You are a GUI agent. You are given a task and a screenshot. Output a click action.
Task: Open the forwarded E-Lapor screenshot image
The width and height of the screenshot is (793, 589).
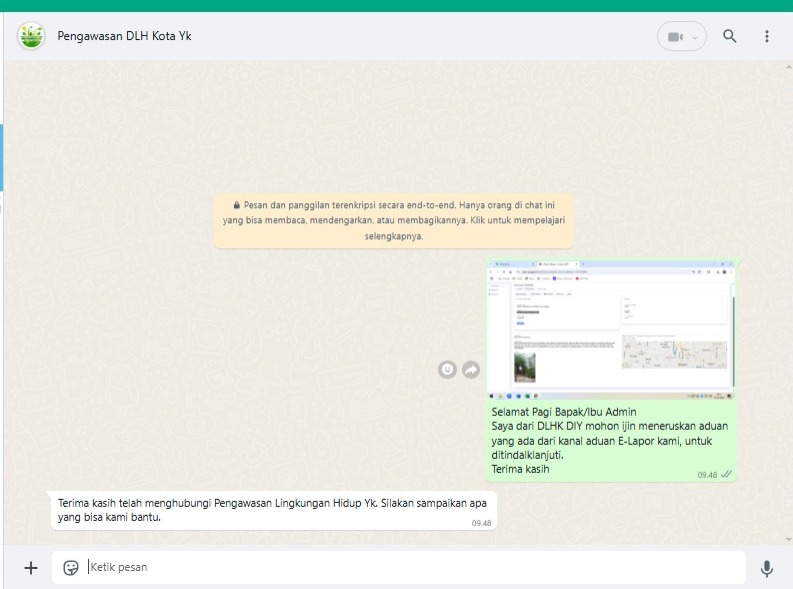[610, 330]
